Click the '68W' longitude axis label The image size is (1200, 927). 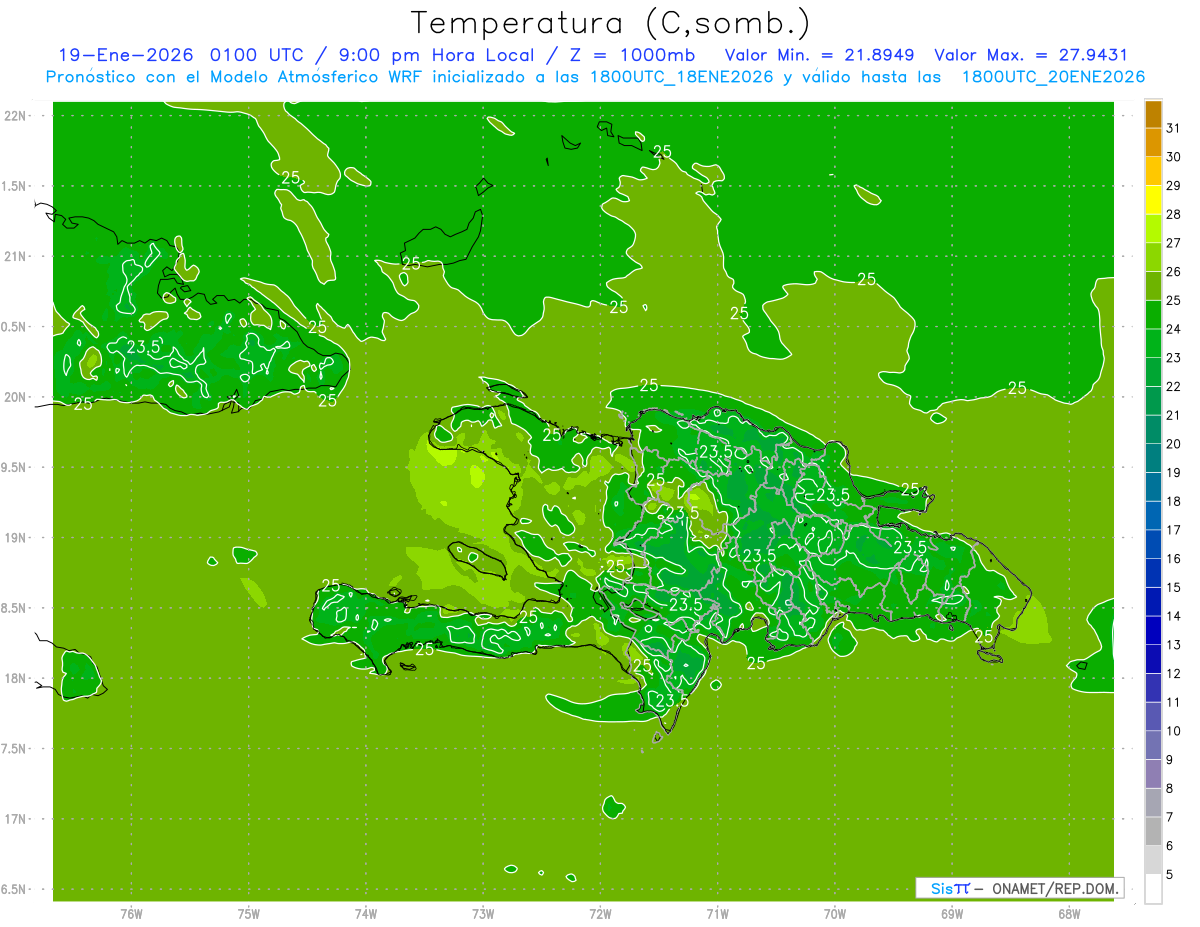click(x=1069, y=914)
